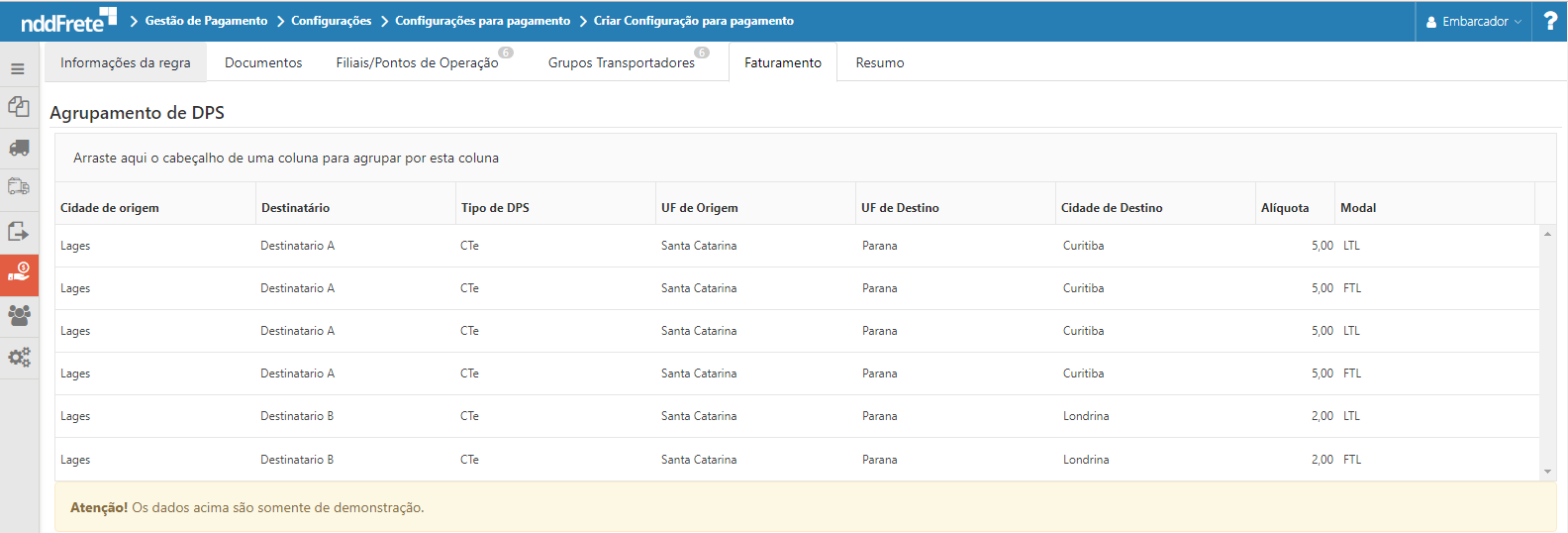1568x533 pixels.
Task: Open the solid truck sidebar icon
Action: [19, 149]
